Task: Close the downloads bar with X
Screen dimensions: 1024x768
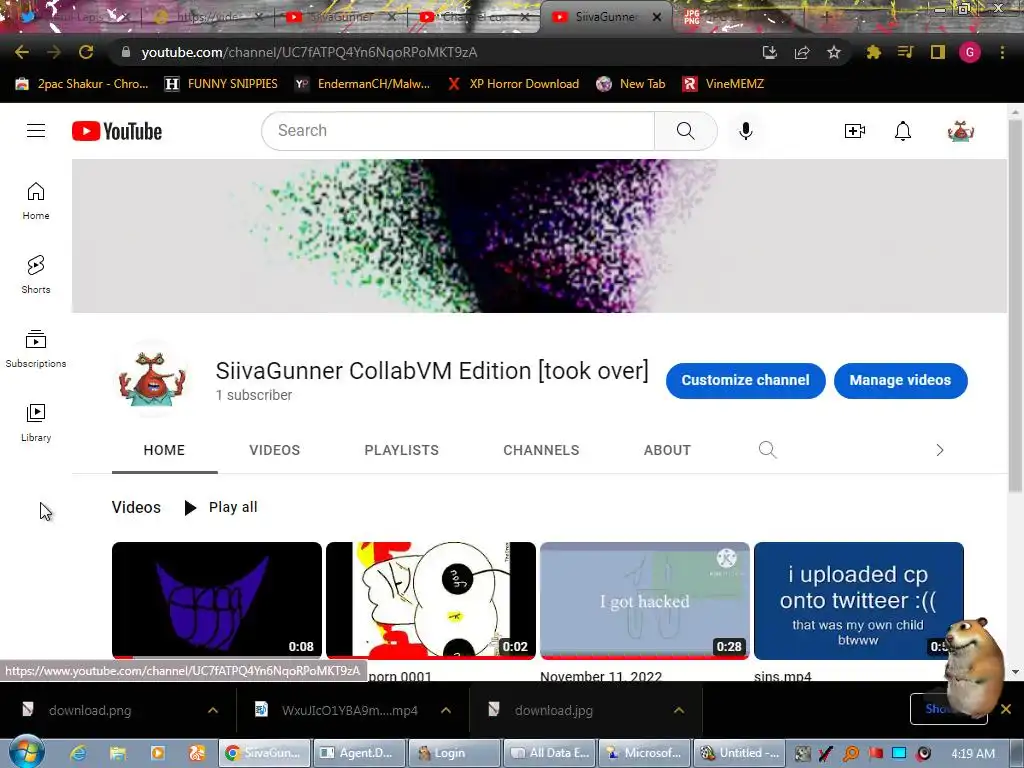Action: click(1006, 709)
